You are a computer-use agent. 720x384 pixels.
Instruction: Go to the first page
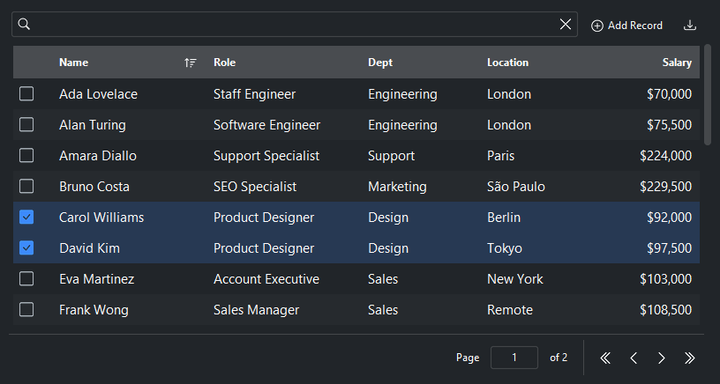pyautogui.click(x=605, y=358)
